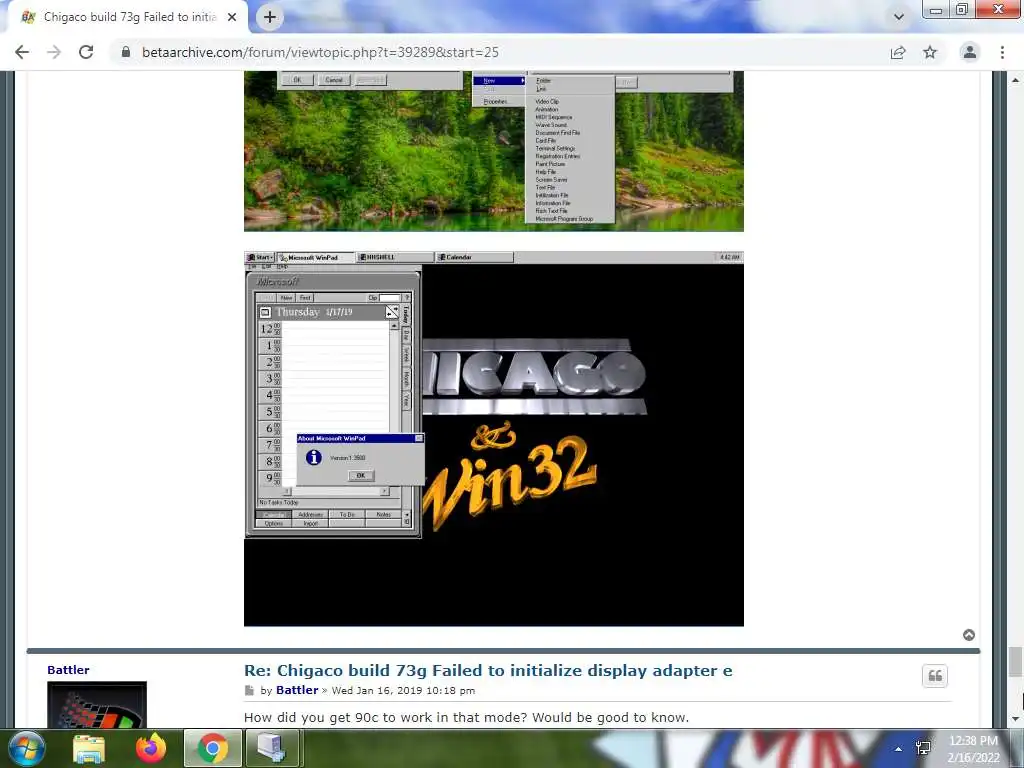
Task: Open a new browser tab
Action: point(270,17)
